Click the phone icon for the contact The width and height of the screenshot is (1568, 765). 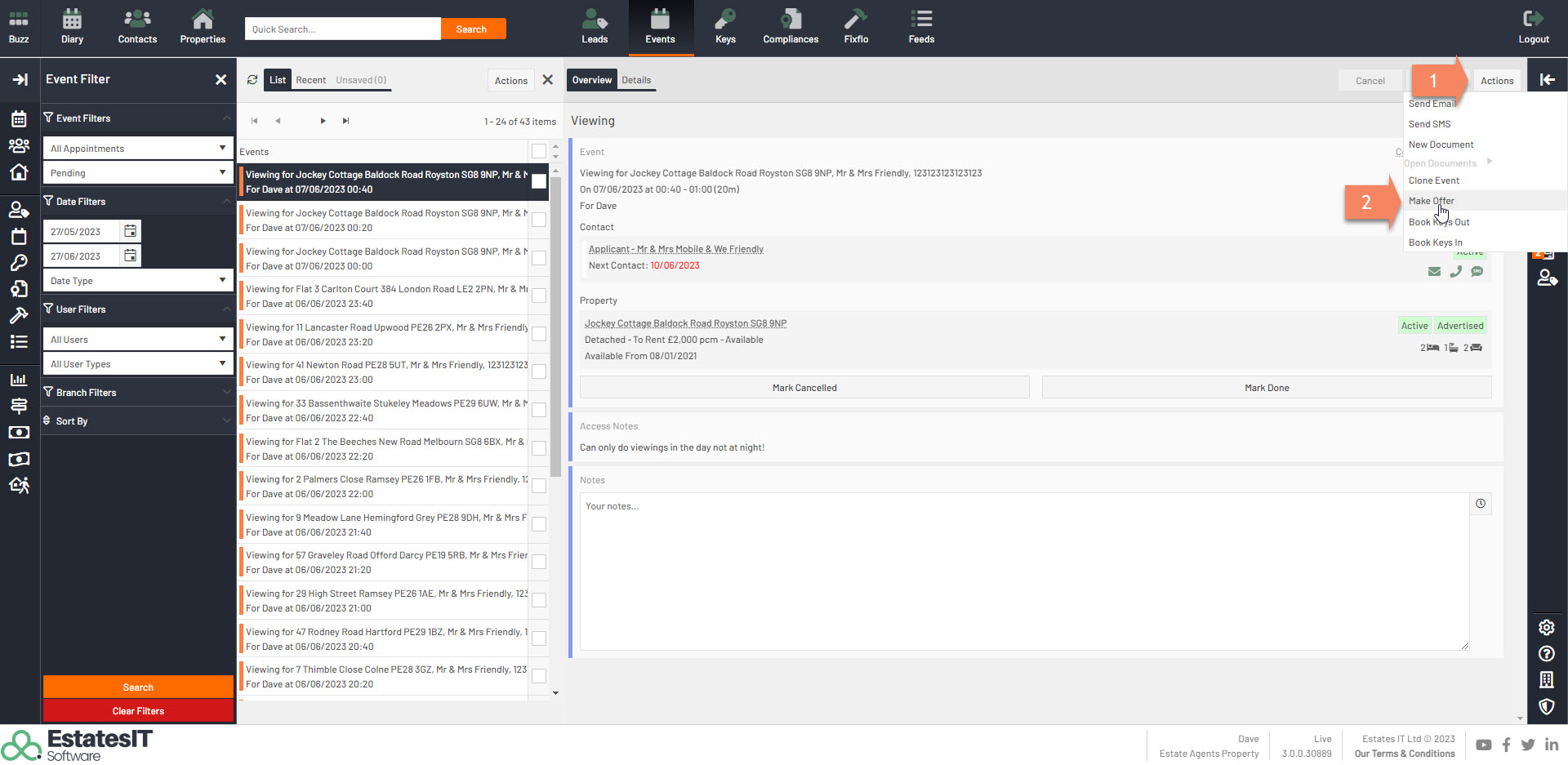pos(1455,272)
